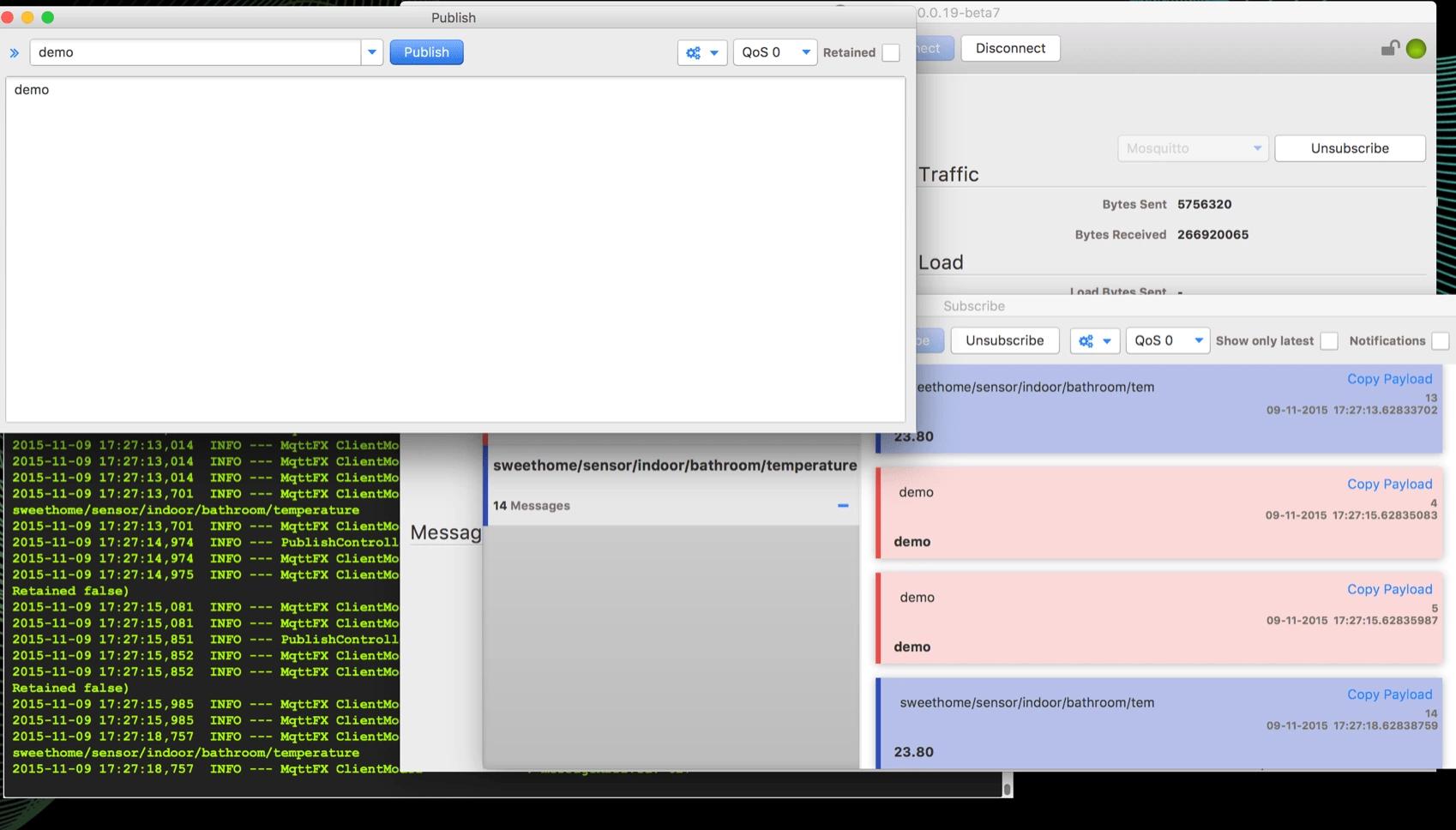Viewport: 1456px width, 830px height.
Task: Click the yellow minimize button of the Publish window
Action: (x=27, y=17)
